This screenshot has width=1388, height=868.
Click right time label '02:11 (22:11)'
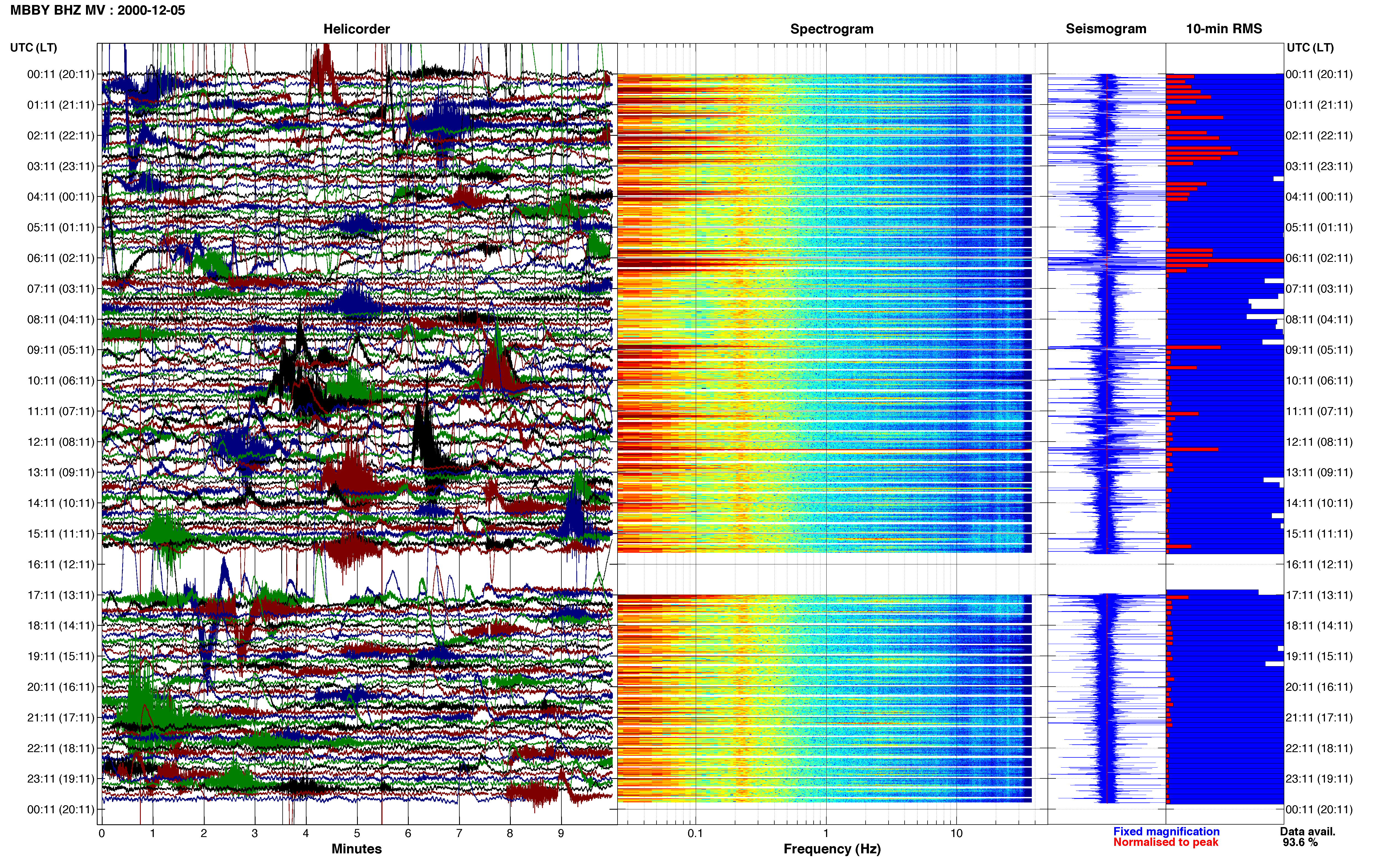pos(1319,135)
